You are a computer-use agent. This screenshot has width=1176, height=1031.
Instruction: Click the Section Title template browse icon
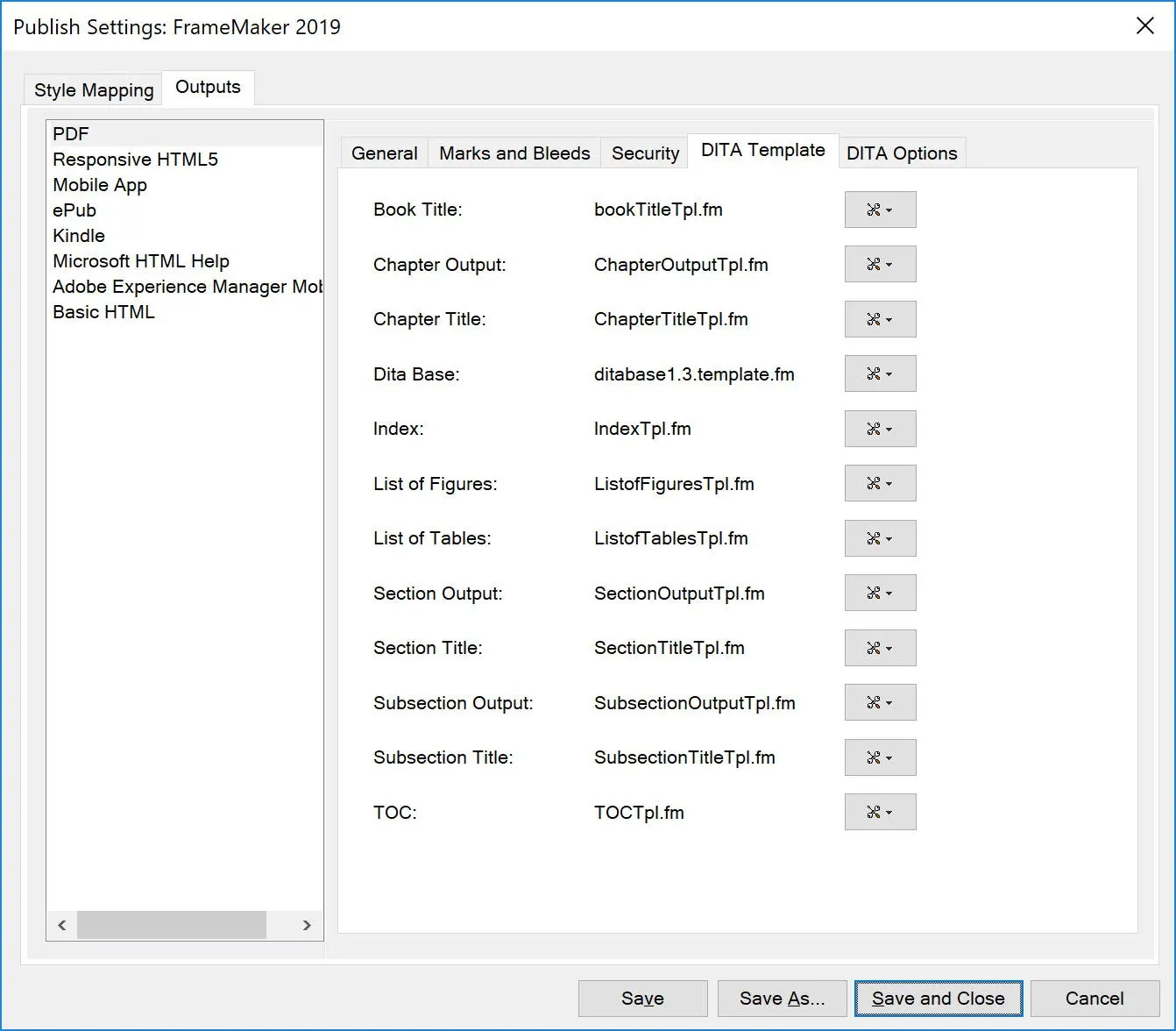point(880,648)
